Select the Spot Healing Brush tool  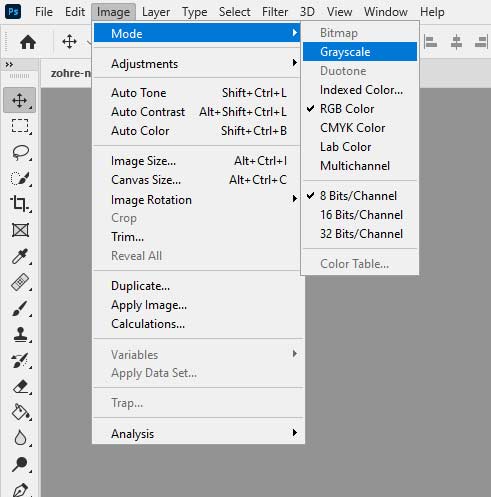point(20,282)
